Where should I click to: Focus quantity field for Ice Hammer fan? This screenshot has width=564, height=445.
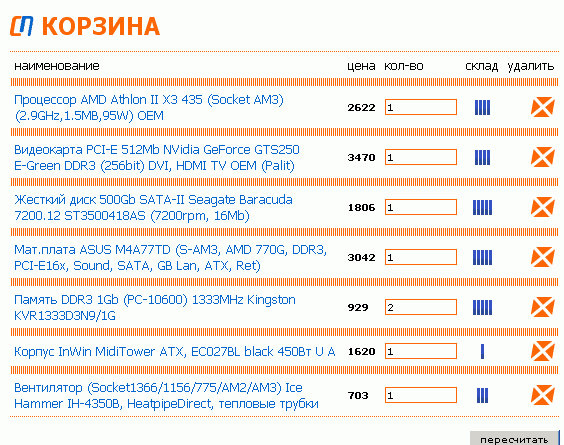[x=421, y=395]
